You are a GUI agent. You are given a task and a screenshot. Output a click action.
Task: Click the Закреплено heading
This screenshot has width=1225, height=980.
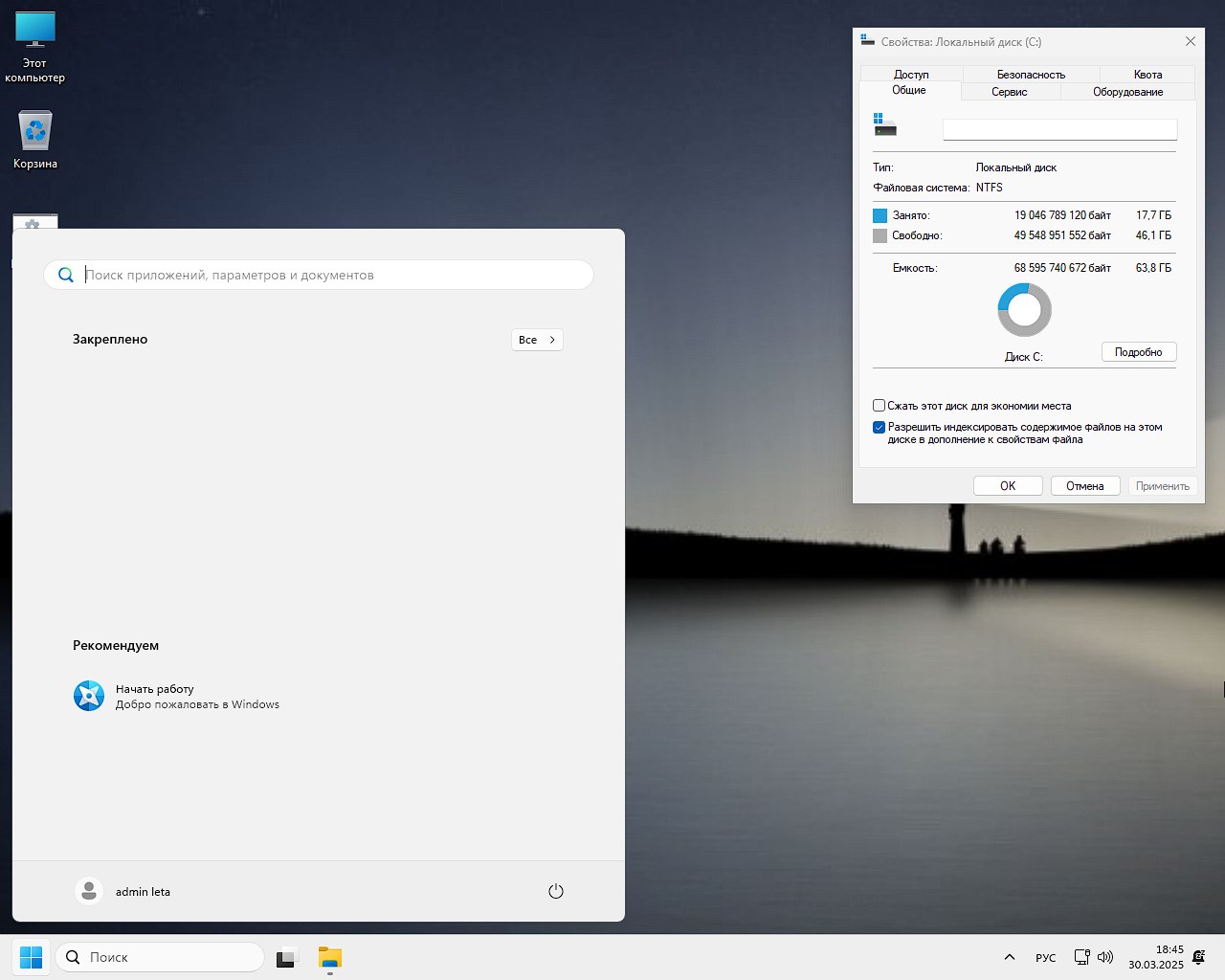110,339
